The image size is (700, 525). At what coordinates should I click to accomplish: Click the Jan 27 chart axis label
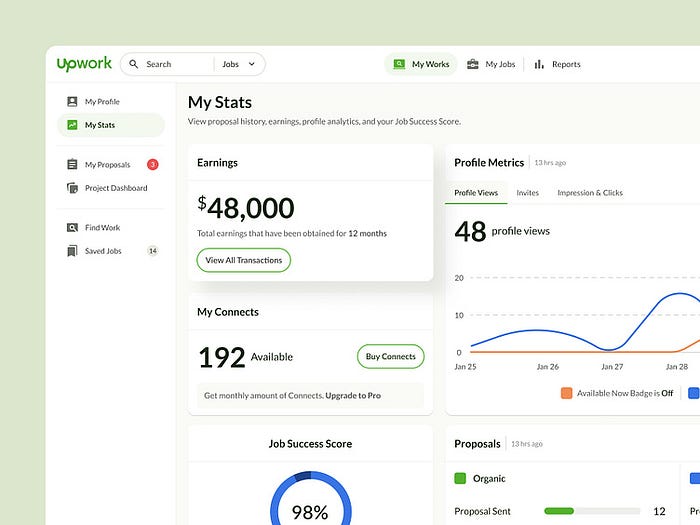tap(612, 367)
